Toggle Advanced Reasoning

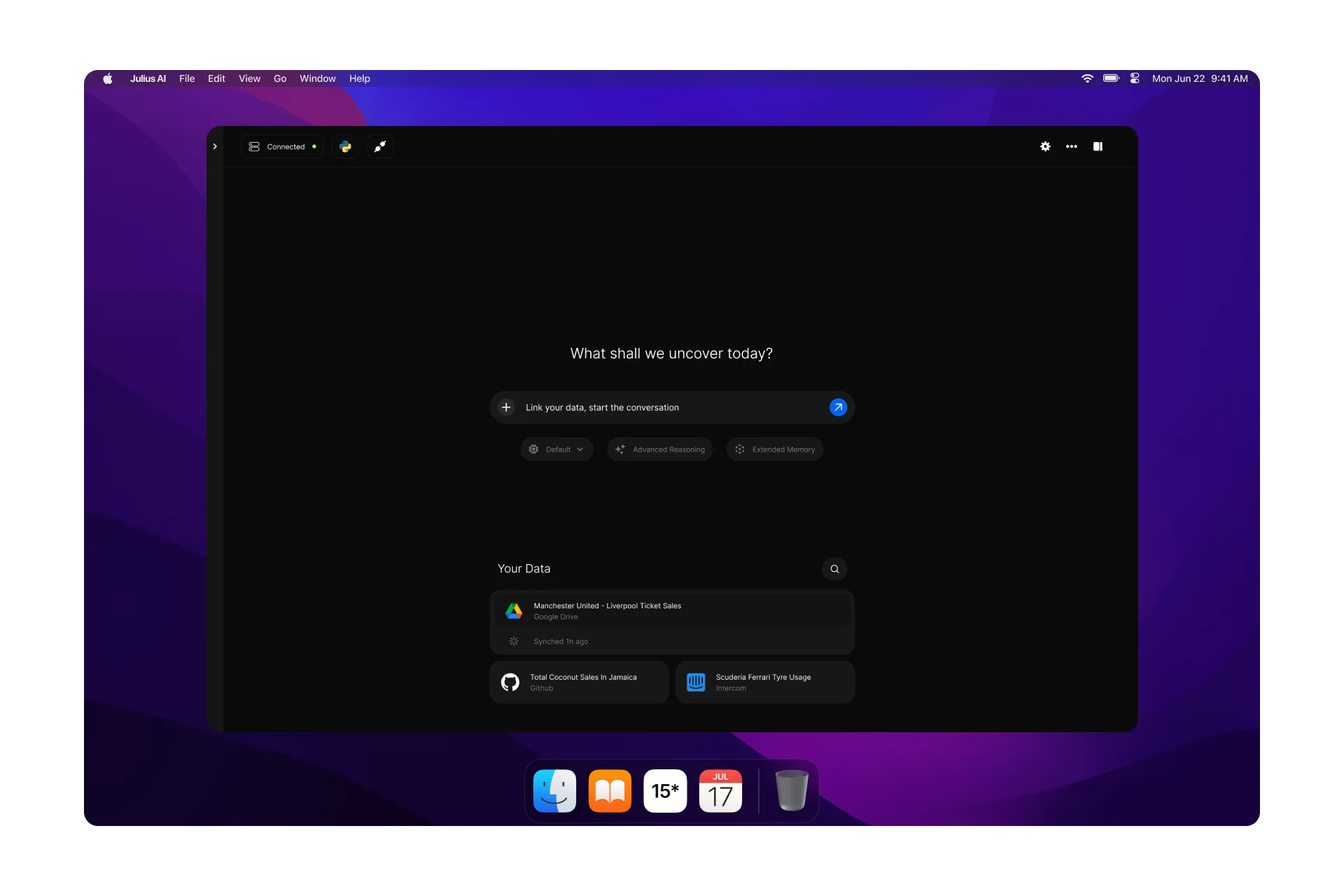click(x=660, y=449)
